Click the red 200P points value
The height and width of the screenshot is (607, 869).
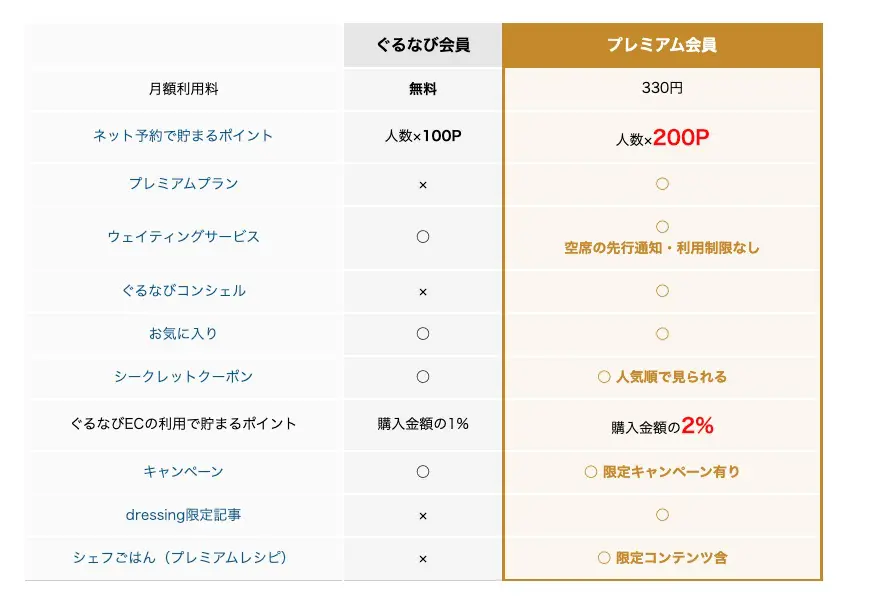tap(681, 138)
